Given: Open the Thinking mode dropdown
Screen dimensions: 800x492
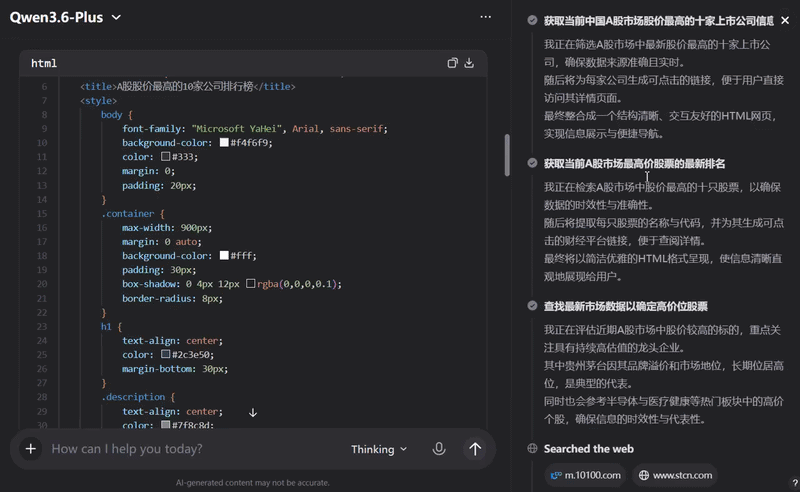Looking at the screenshot, I should tap(379, 449).
